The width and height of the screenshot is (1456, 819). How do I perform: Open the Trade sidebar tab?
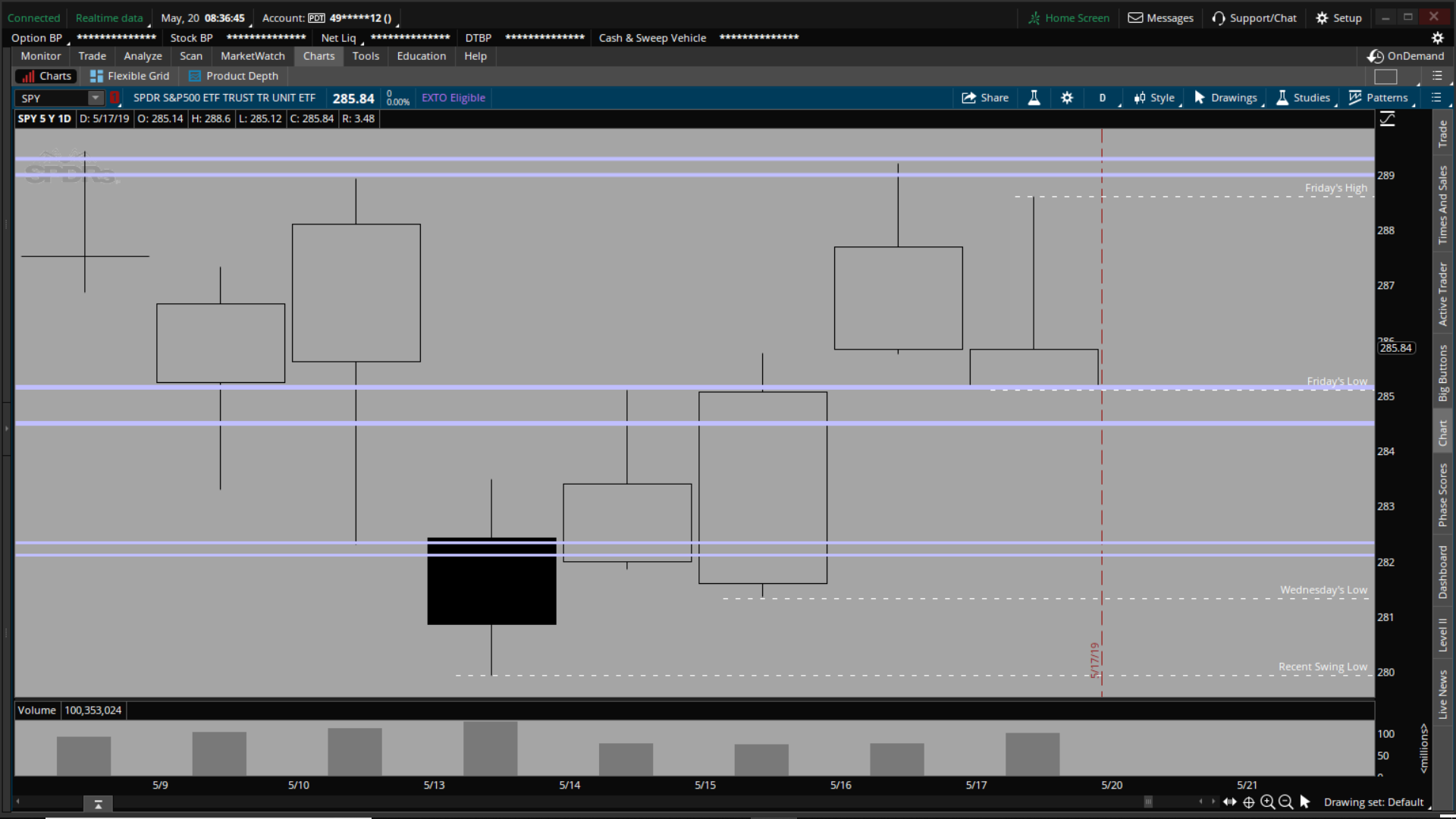point(1442,133)
